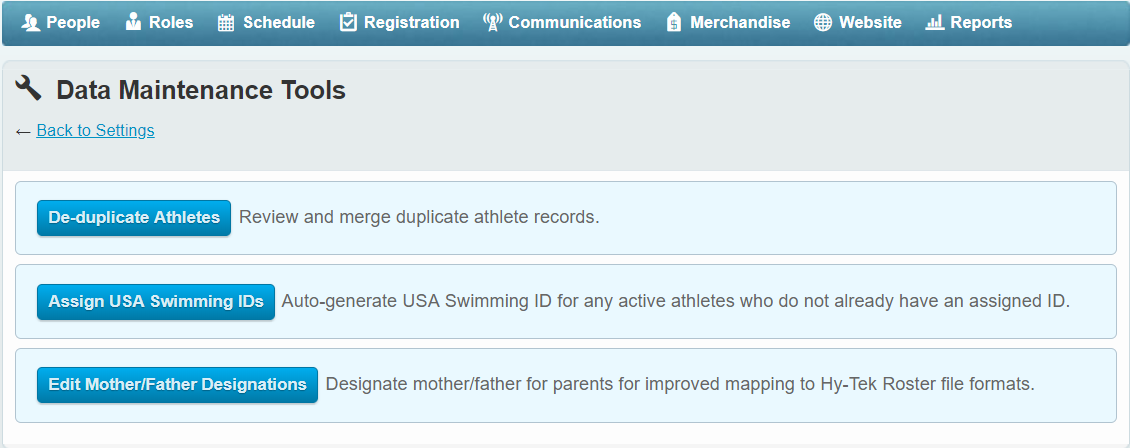Click the De-duplicate Athletes button

click(x=134, y=218)
